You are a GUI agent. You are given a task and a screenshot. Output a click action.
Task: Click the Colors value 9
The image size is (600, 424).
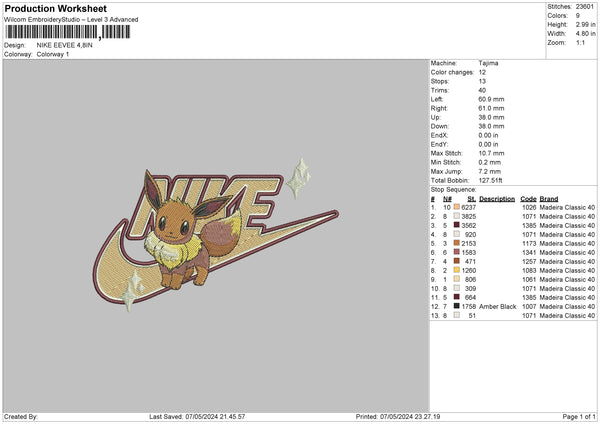point(578,16)
